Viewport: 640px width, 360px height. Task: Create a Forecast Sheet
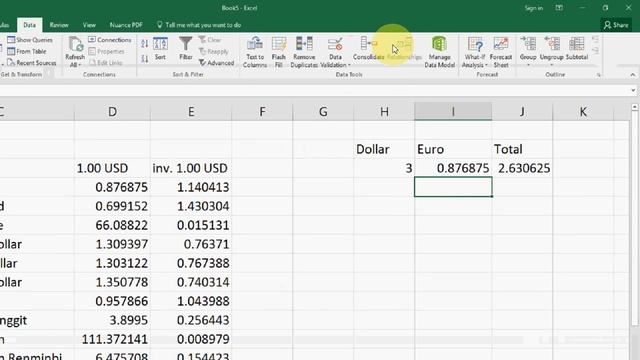(x=501, y=52)
